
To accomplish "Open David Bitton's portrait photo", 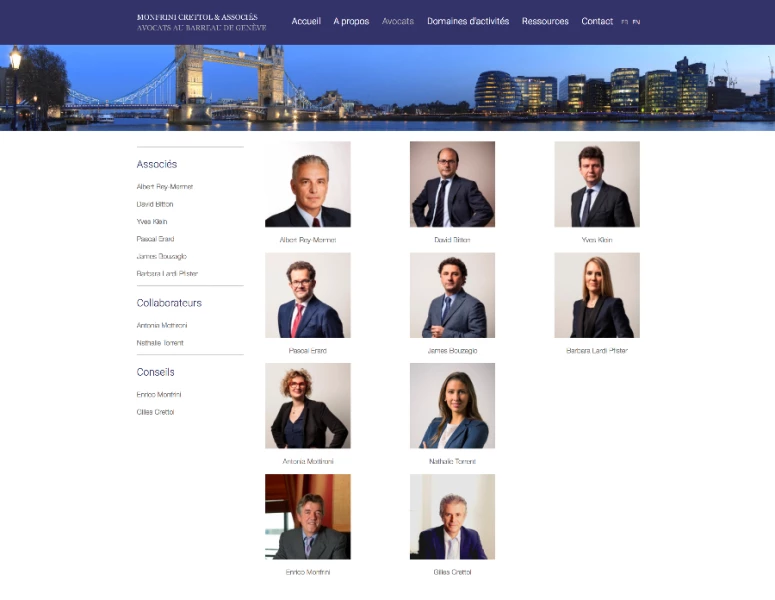I will pos(452,184).
